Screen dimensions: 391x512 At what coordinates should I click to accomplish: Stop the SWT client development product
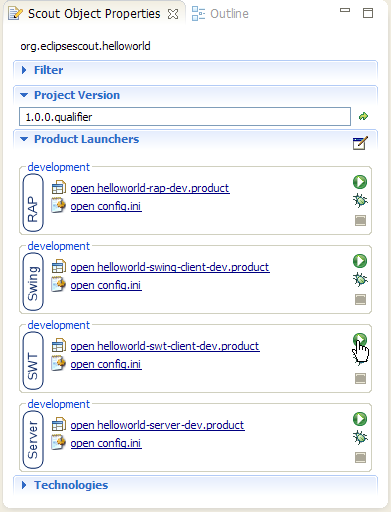[360, 378]
